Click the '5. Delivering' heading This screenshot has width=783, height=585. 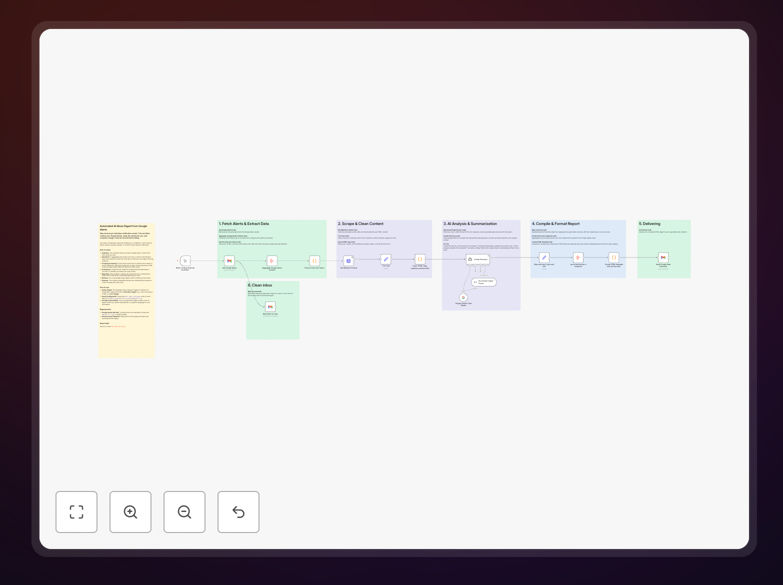click(x=650, y=224)
